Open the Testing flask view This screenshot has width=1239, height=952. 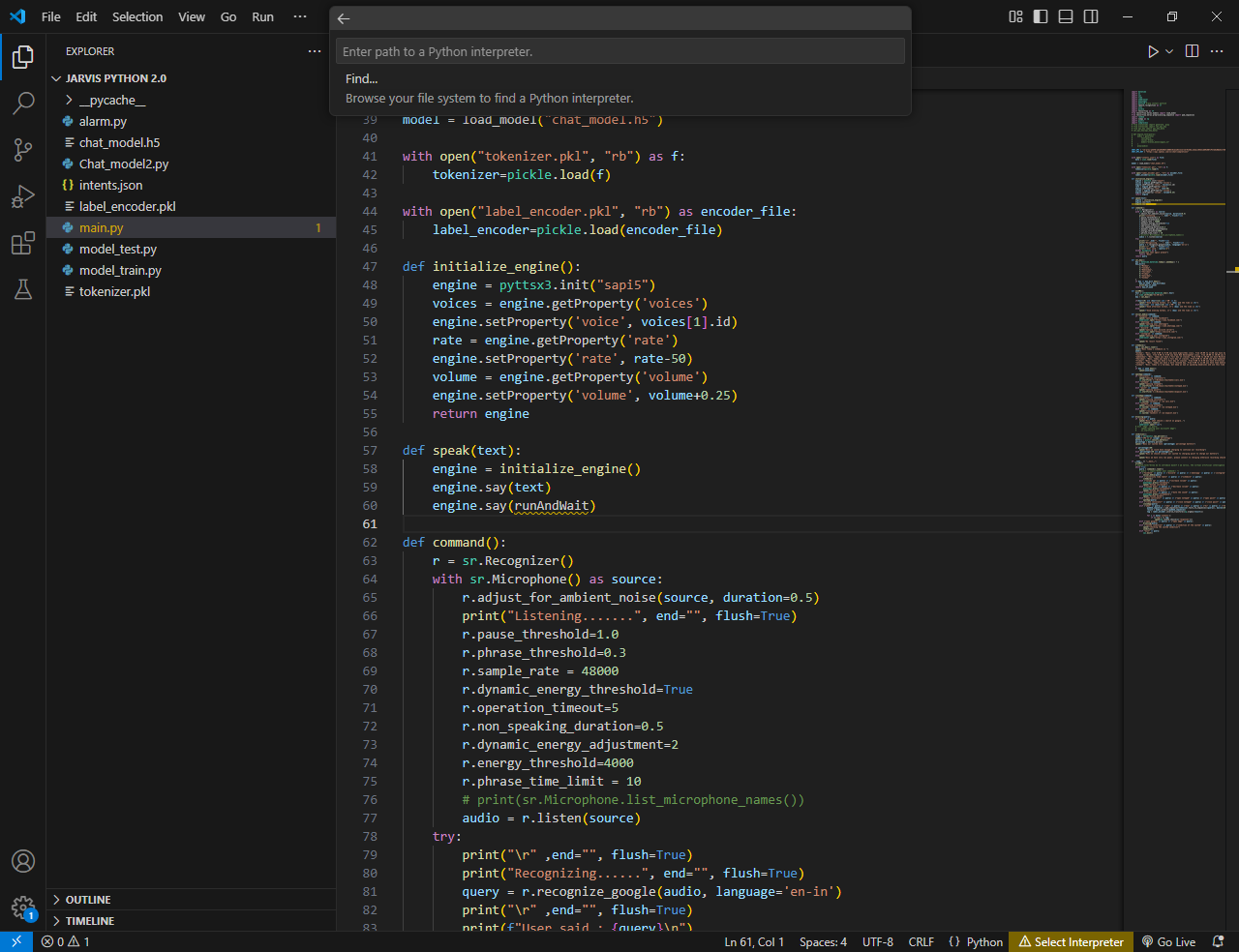[x=23, y=289]
